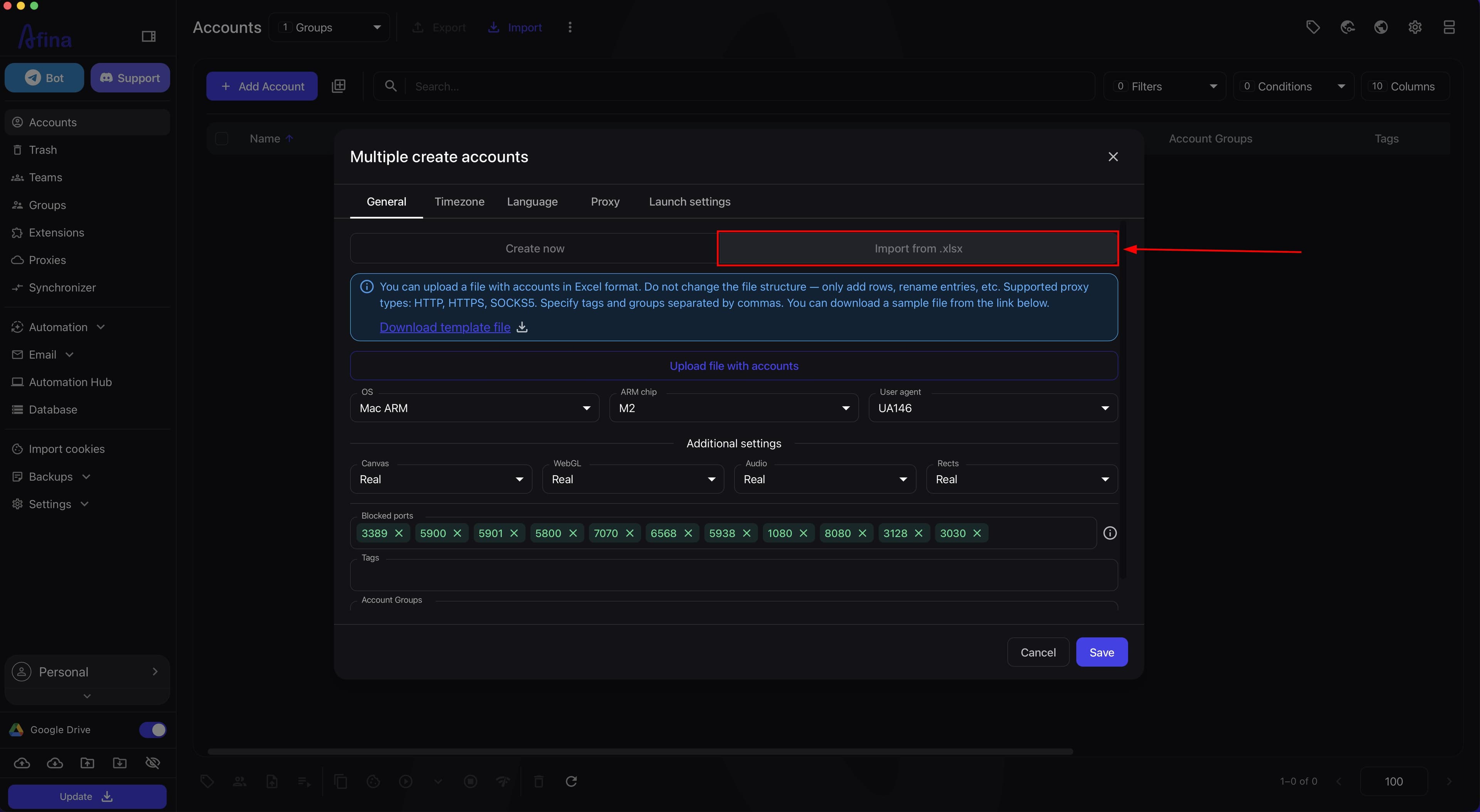1480x812 pixels.
Task: Click the cloud upload icon at sidebar bottom
Action: (x=22, y=763)
